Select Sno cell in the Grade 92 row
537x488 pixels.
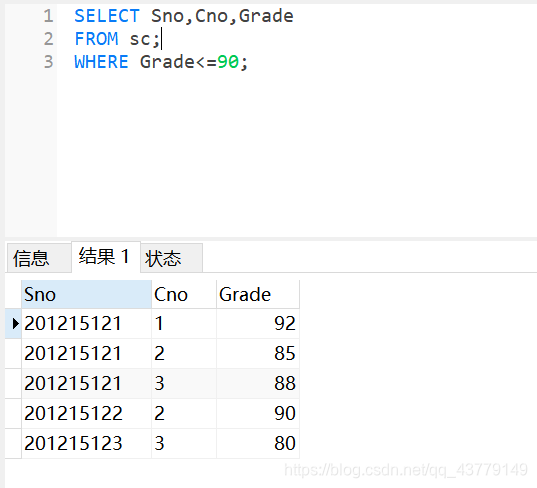[x=86, y=323]
